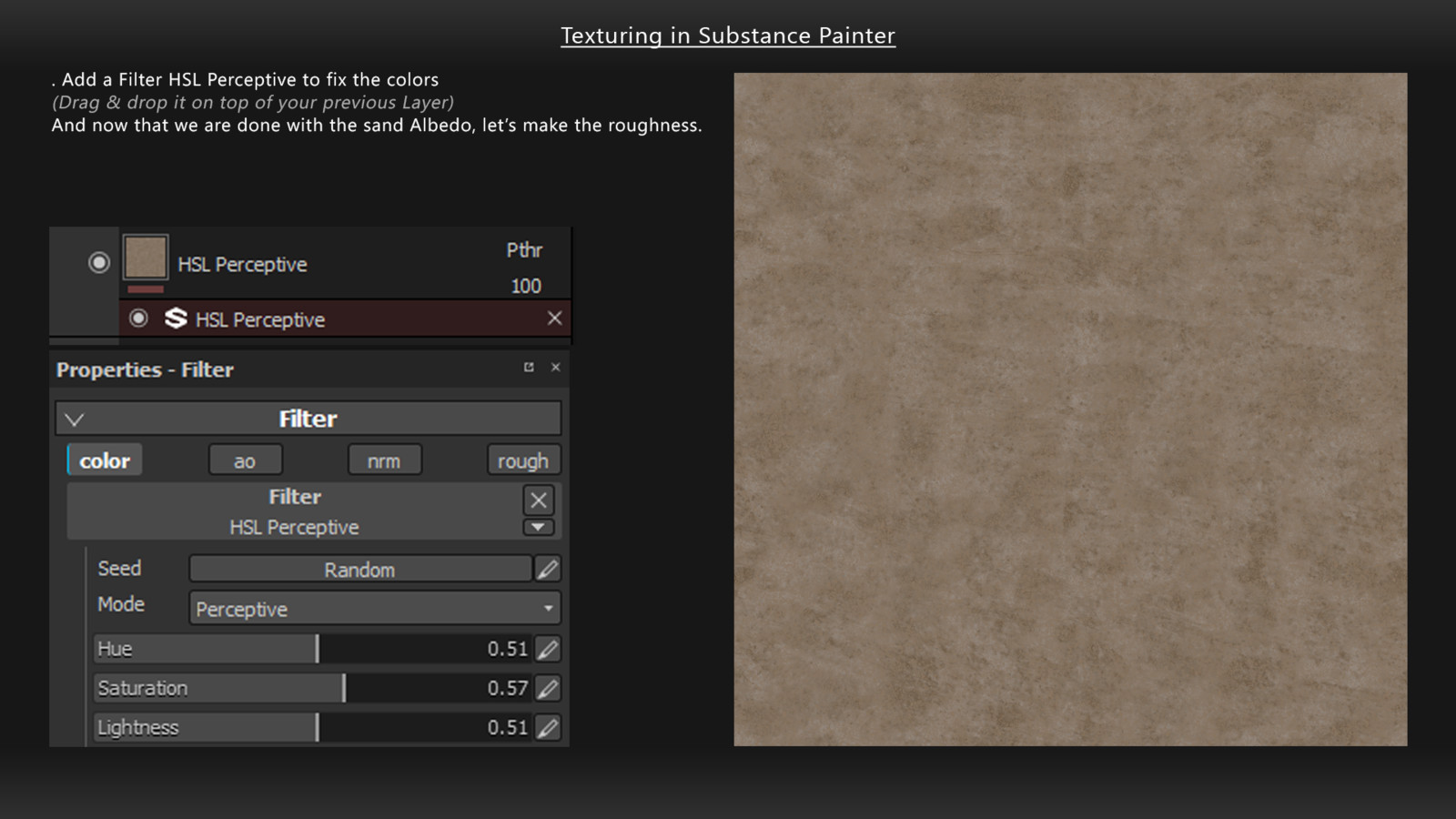
Task: Collapse the Filter section chevron
Action: click(x=75, y=420)
